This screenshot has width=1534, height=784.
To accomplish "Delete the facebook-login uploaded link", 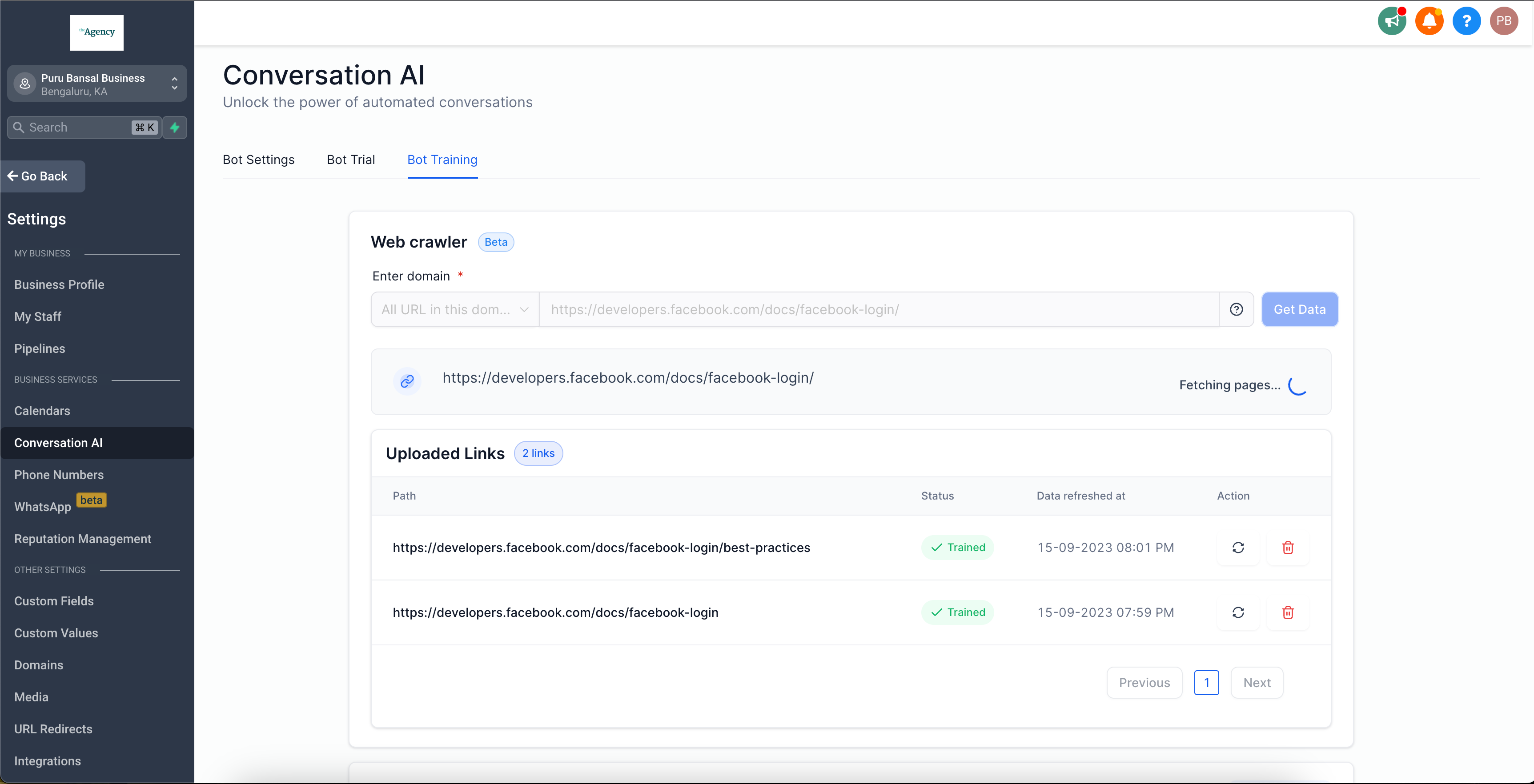I will tap(1288, 612).
